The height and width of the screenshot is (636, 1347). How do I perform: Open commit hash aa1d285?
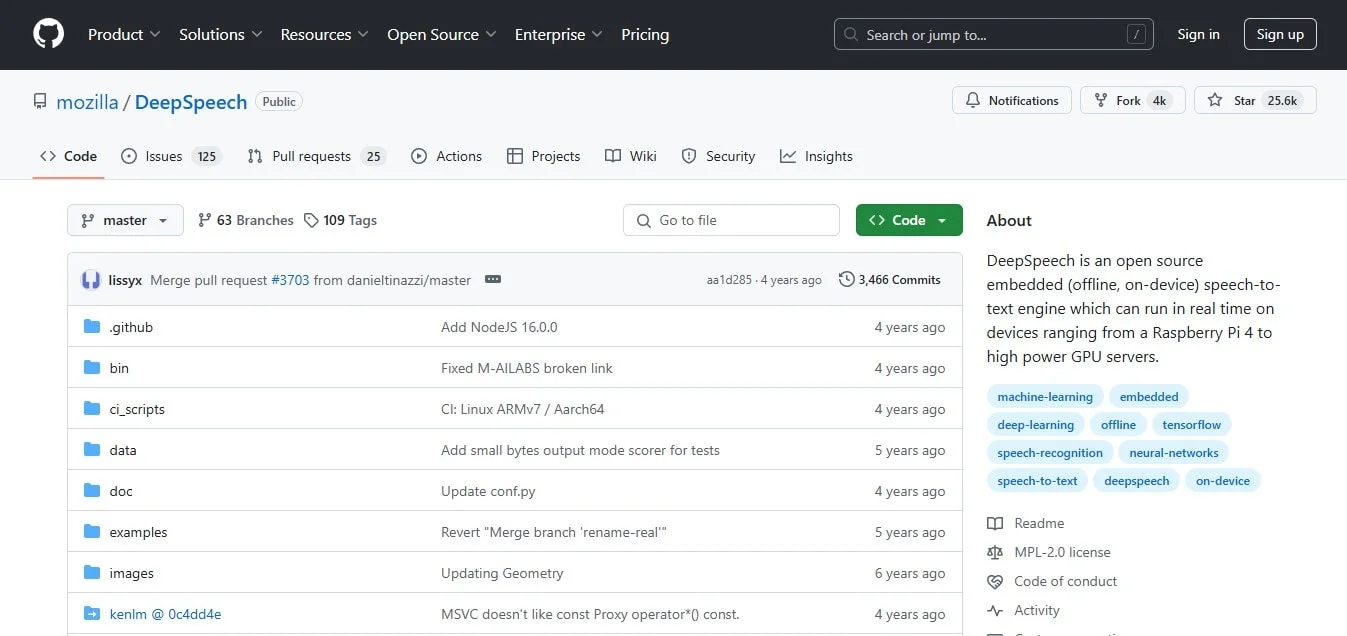click(731, 280)
